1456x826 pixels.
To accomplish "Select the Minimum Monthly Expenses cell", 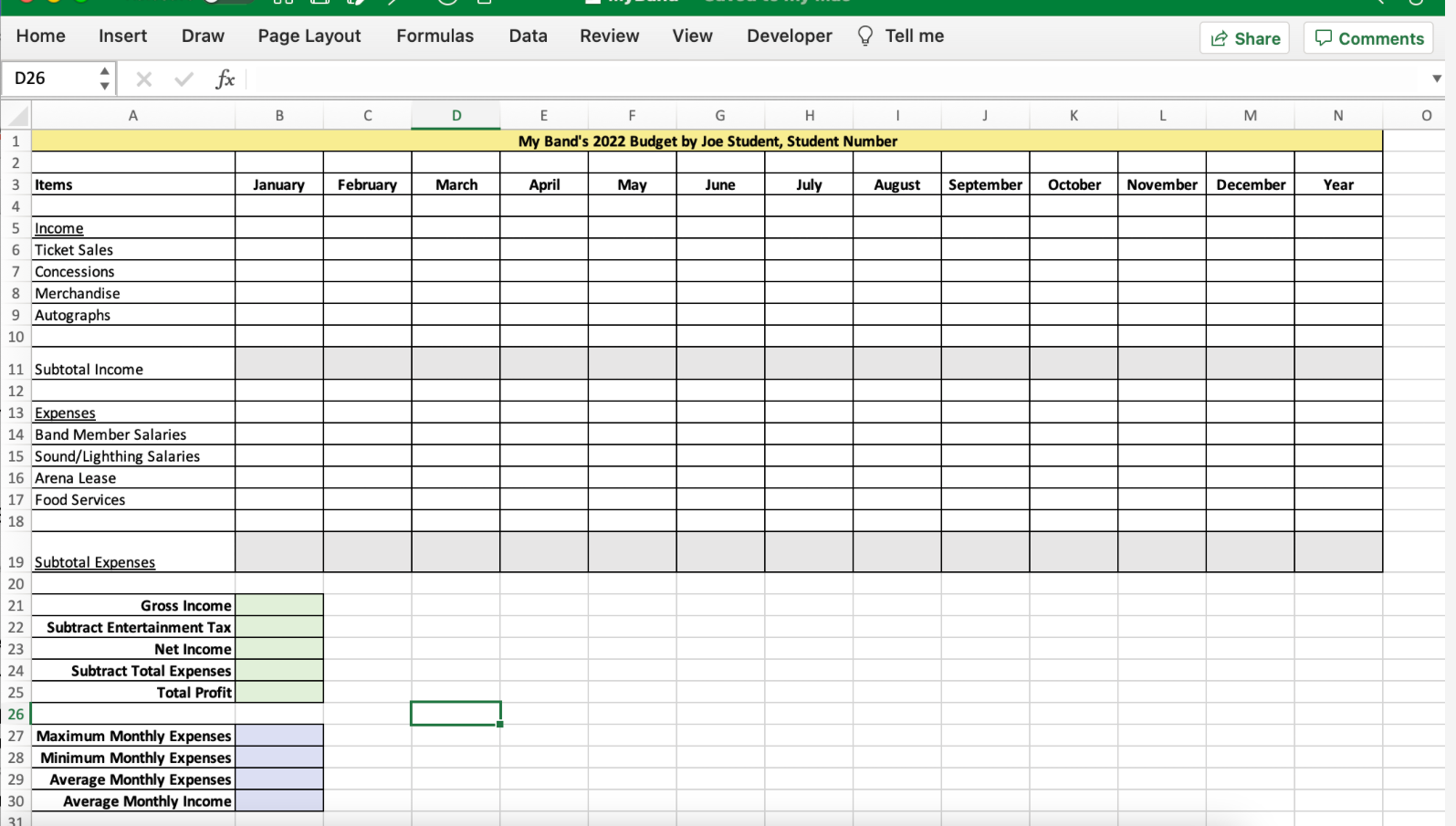I will [x=133, y=758].
